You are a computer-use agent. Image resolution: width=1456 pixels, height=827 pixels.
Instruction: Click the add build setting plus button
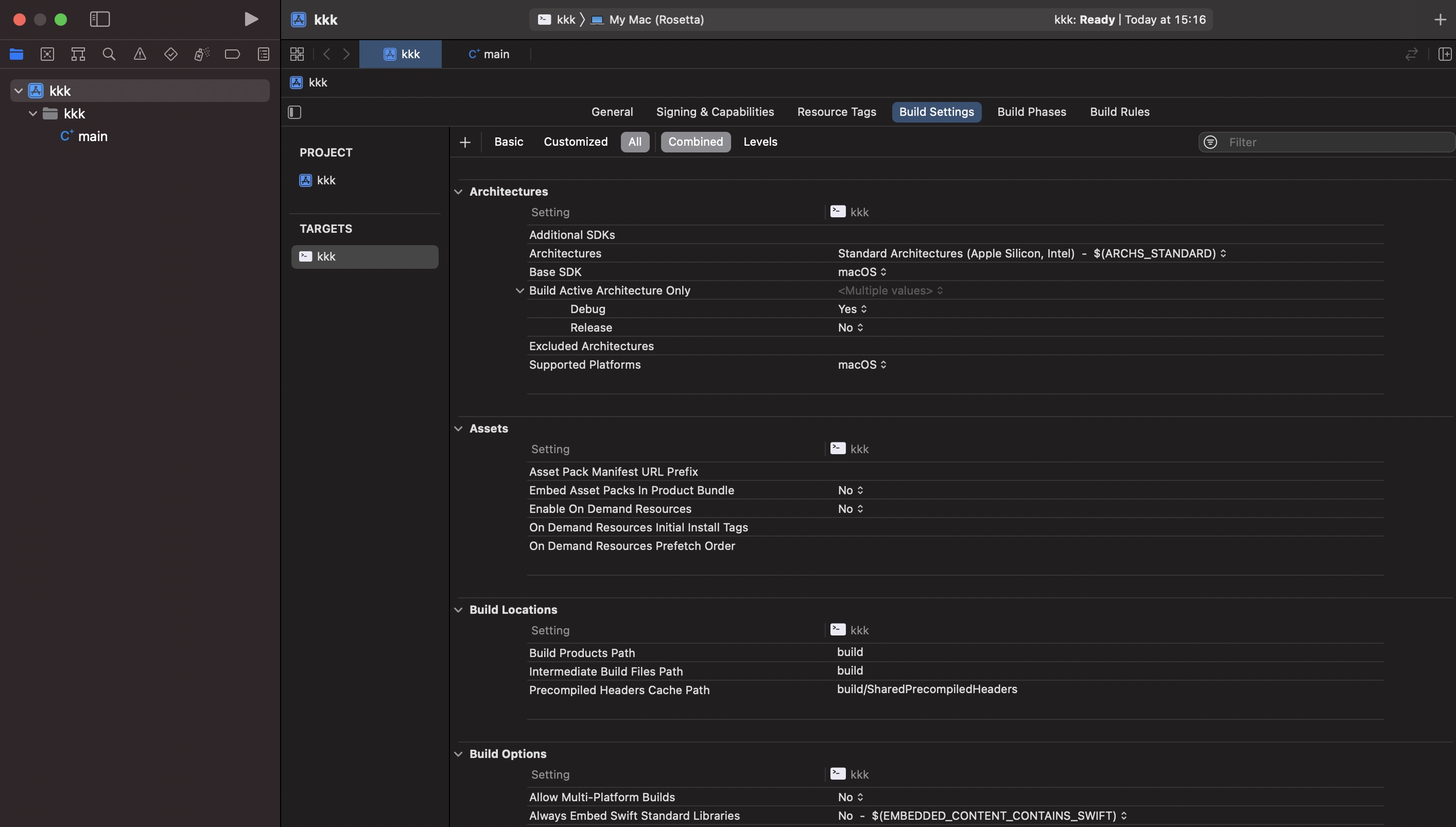[465, 142]
